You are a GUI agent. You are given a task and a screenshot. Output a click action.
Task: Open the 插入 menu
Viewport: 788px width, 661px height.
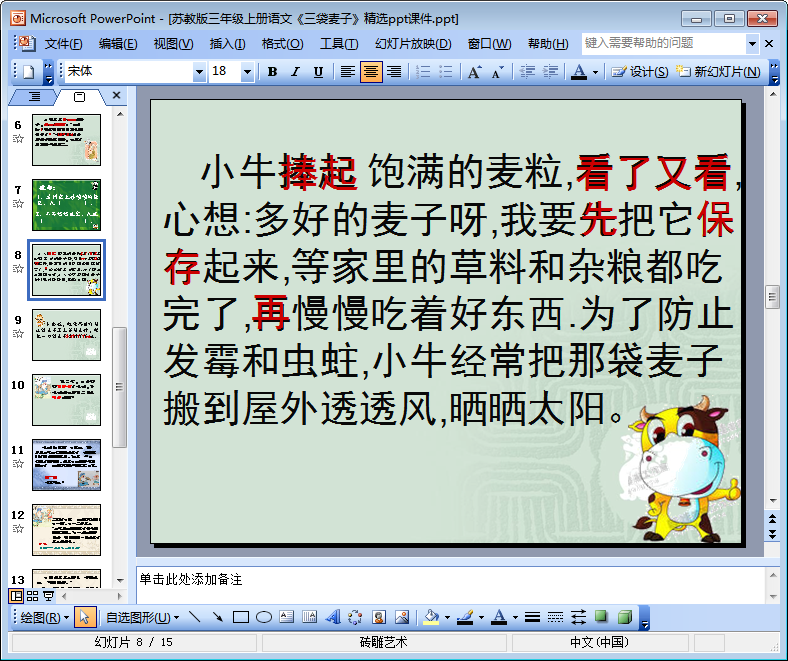(x=227, y=44)
